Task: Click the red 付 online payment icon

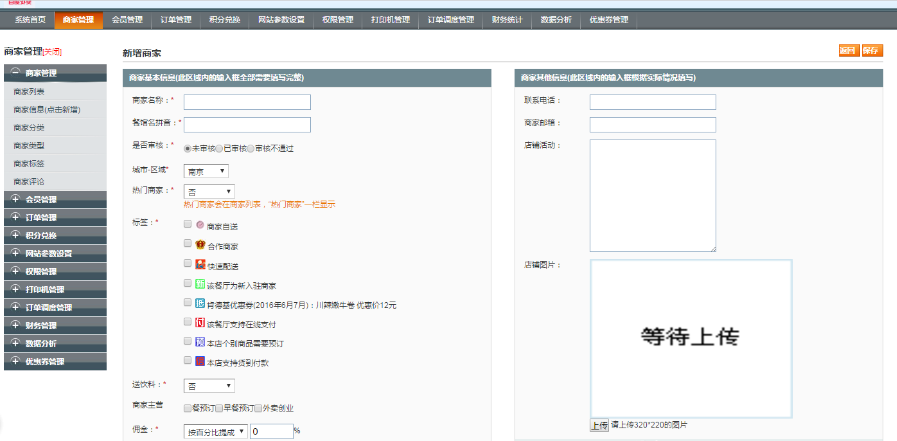Action: [200, 323]
